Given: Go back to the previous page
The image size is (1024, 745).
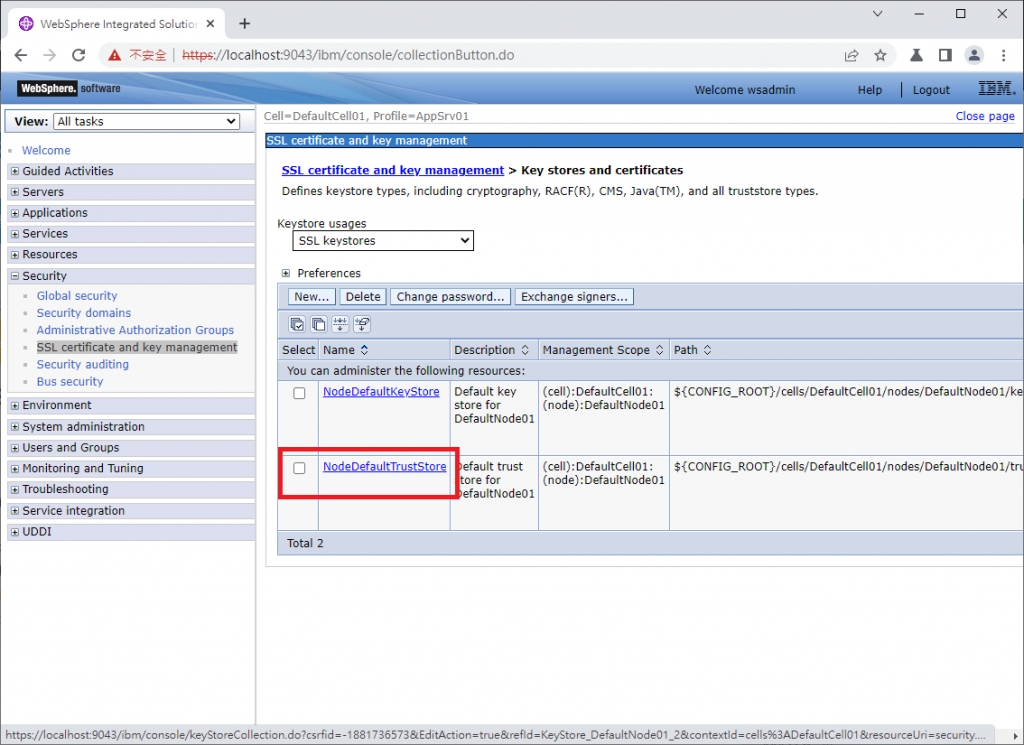Looking at the screenshot, I should 21,55.
